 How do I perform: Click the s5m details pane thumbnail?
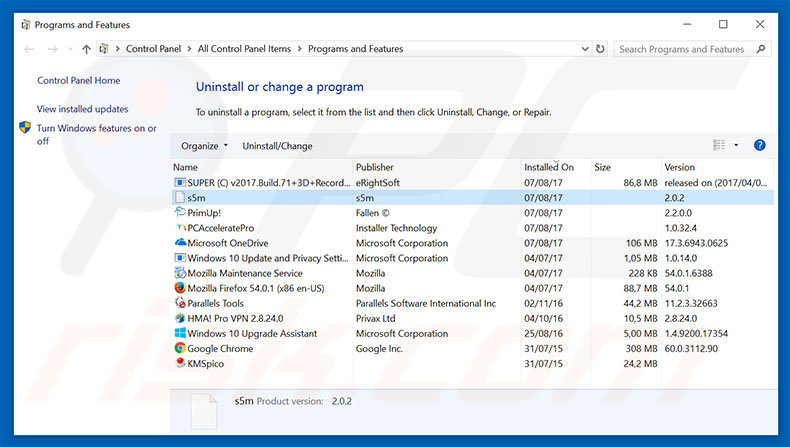[x=204, y=412]
